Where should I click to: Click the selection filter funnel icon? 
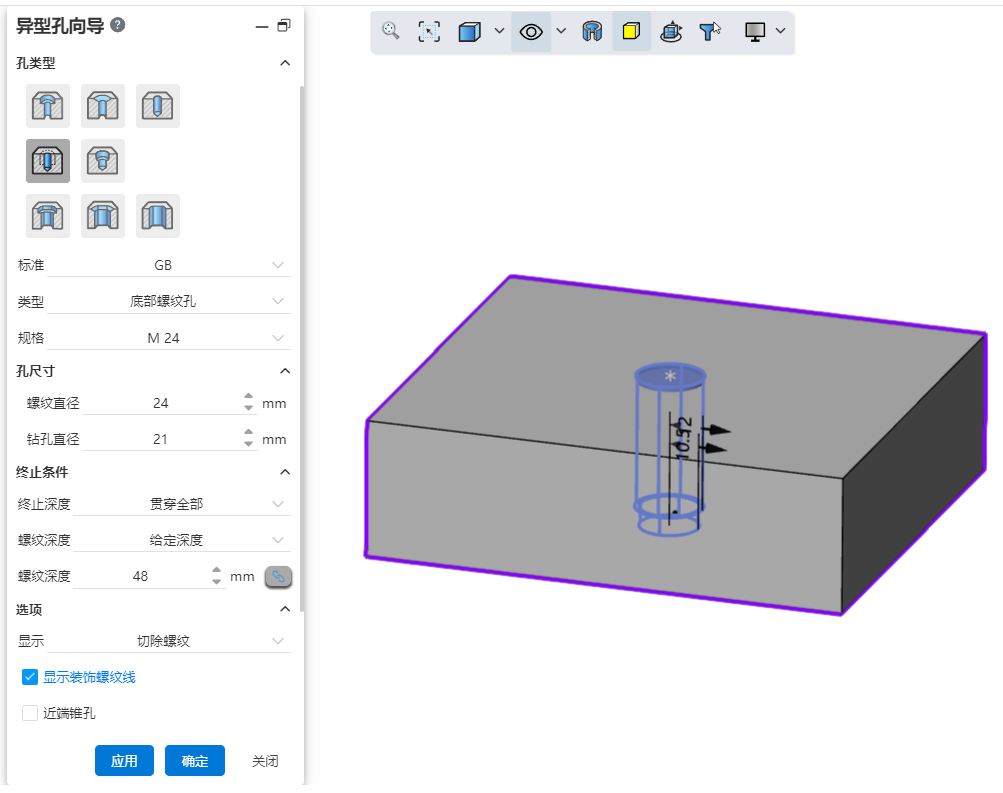(x=710, y=31)
